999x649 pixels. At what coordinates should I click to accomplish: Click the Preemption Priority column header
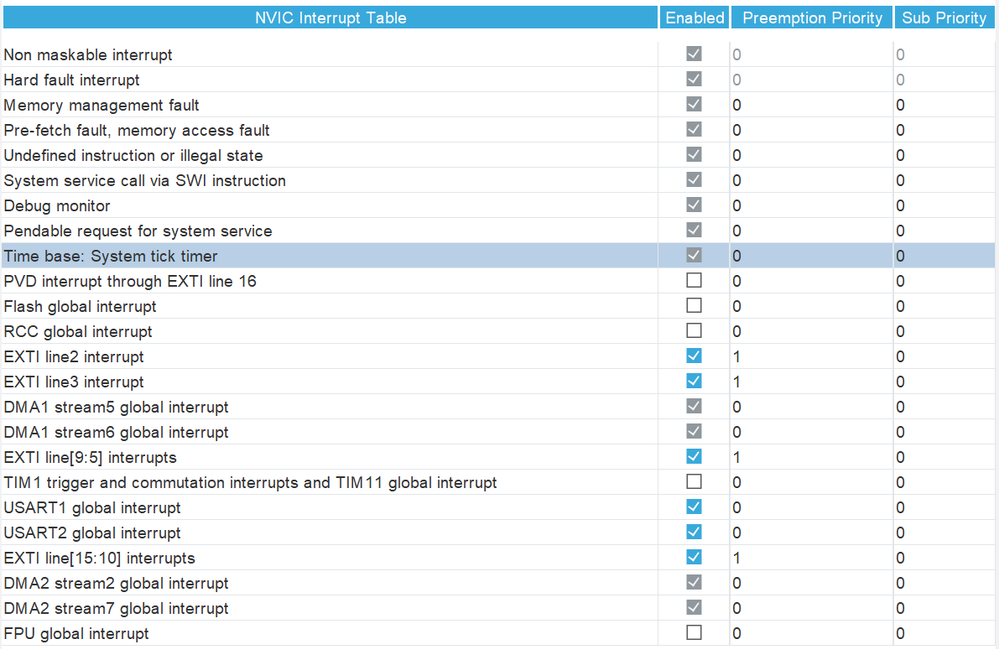(812, 18)
